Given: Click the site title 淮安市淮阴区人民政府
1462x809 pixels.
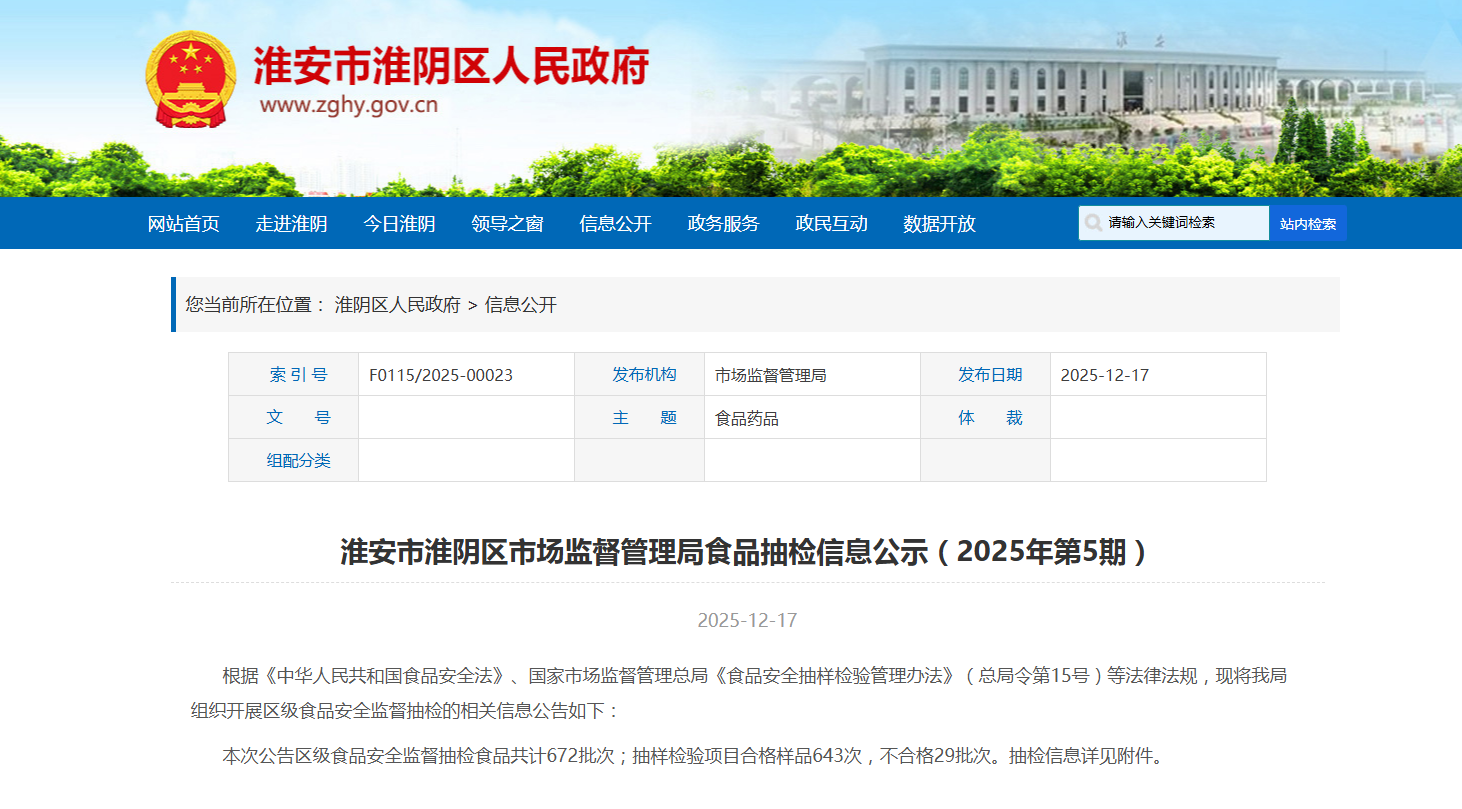Looking at the screenshot, I should point(451,67).
